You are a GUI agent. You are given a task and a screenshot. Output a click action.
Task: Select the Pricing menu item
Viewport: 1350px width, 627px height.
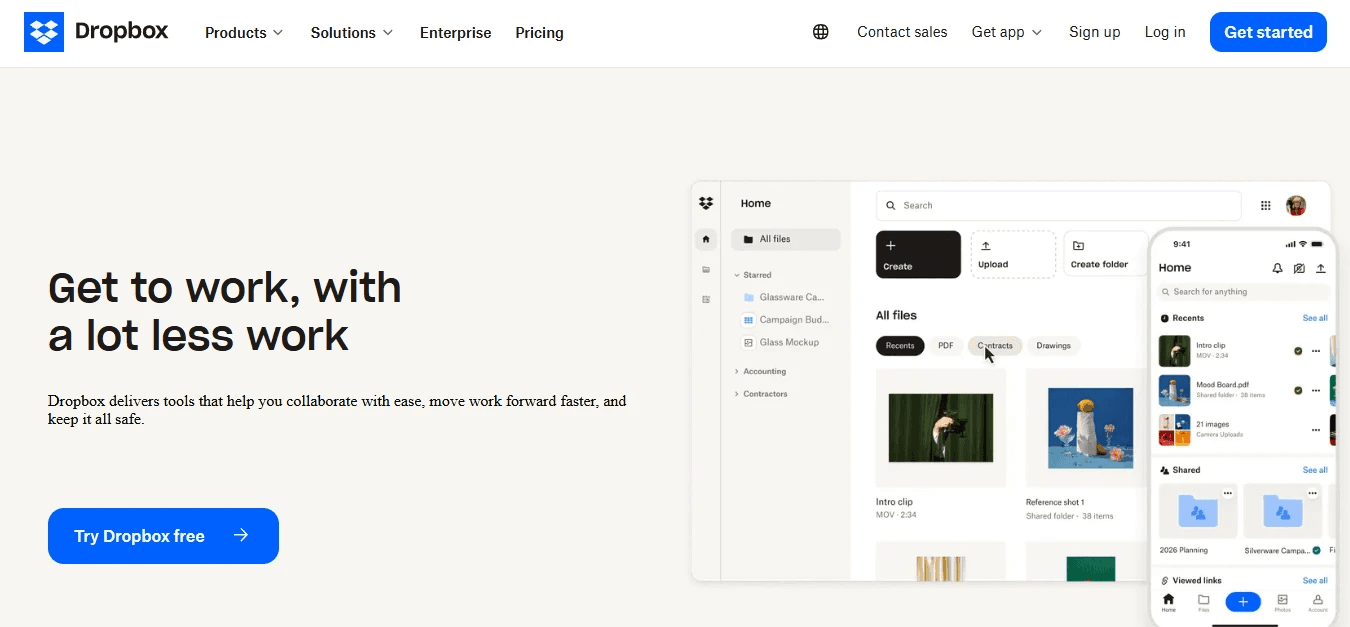click(539, 32)
